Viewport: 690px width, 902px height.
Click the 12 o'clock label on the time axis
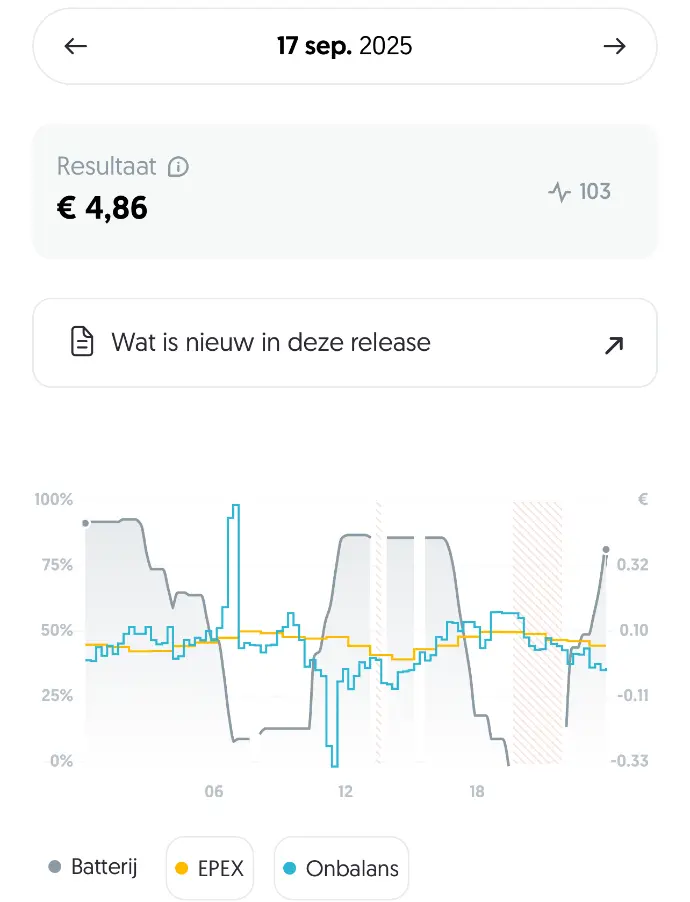345,792
